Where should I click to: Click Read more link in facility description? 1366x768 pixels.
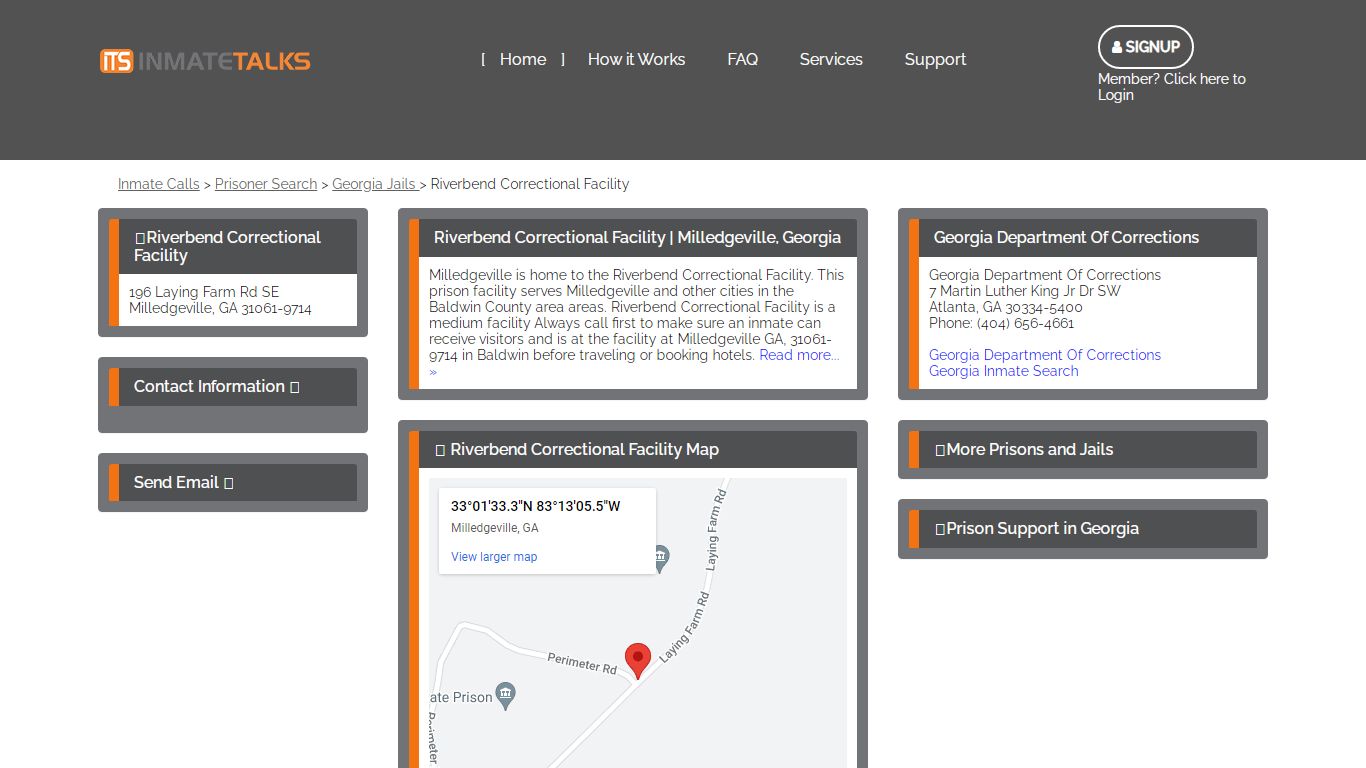pyautogui.click(x=799, y=355)
